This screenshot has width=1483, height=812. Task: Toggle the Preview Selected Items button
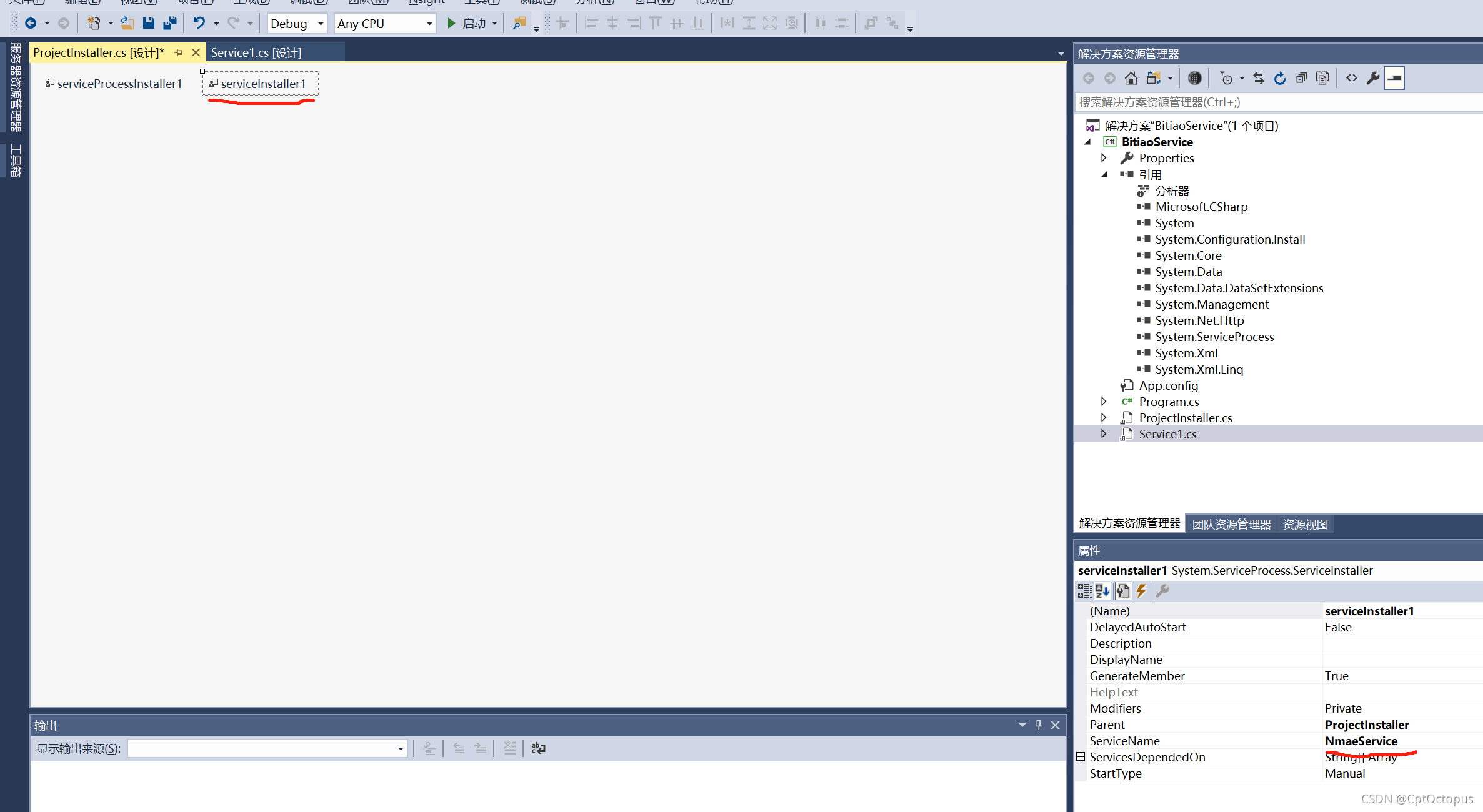(x=1394, y=78)
